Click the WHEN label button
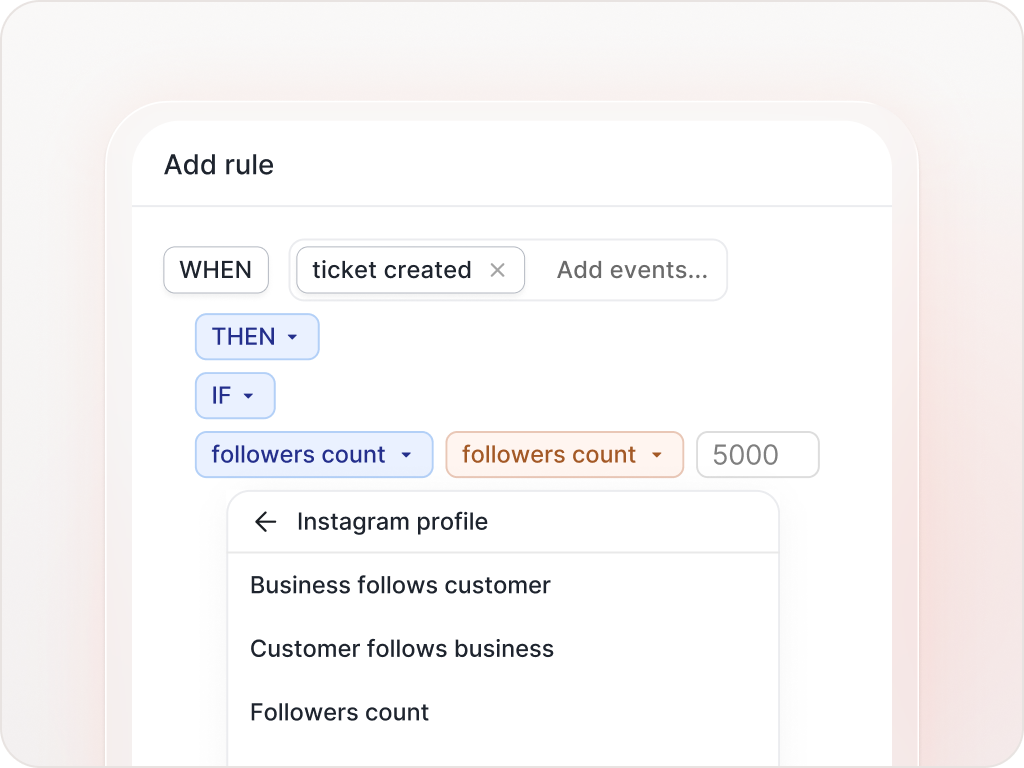The image size is (1024, 768). 216,270
